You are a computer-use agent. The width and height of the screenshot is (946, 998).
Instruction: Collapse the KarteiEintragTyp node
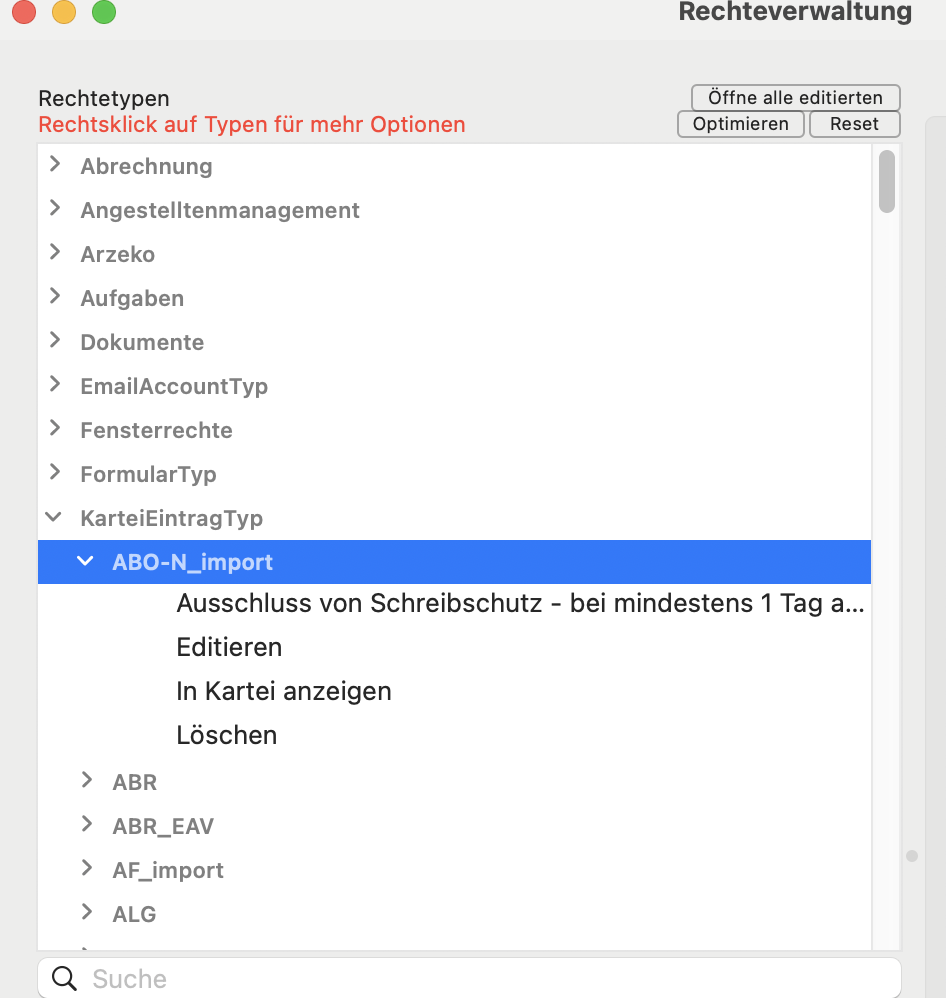(x=54, y=517)
